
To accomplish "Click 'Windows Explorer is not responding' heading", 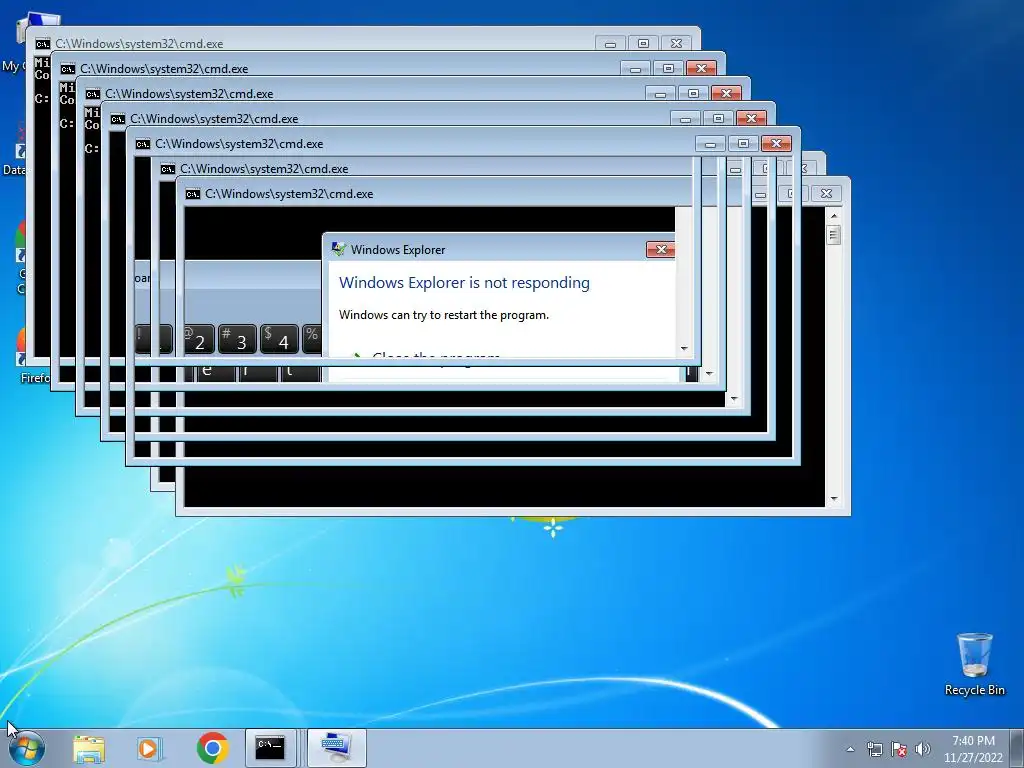I will tap(464, 283).
